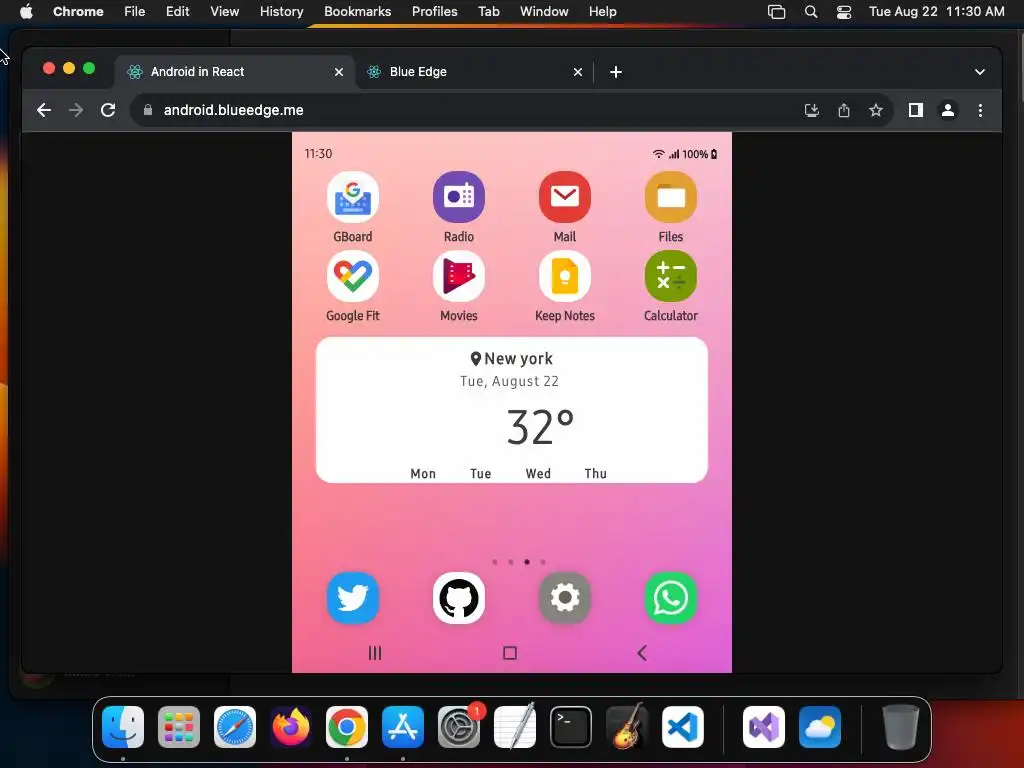Screen dimensions: 1024x768
Task: Launch Google Fit app
Action: [353, 276]
